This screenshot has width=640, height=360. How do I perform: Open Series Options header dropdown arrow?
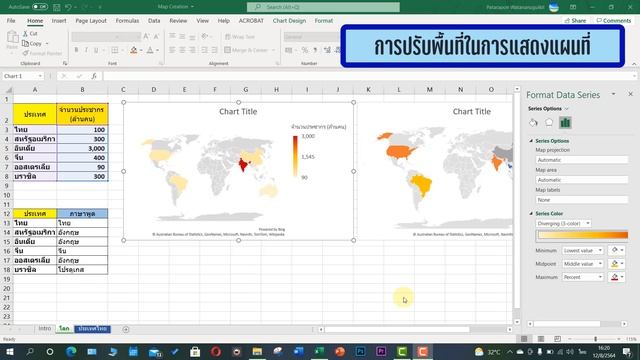[x=567, y=109]
